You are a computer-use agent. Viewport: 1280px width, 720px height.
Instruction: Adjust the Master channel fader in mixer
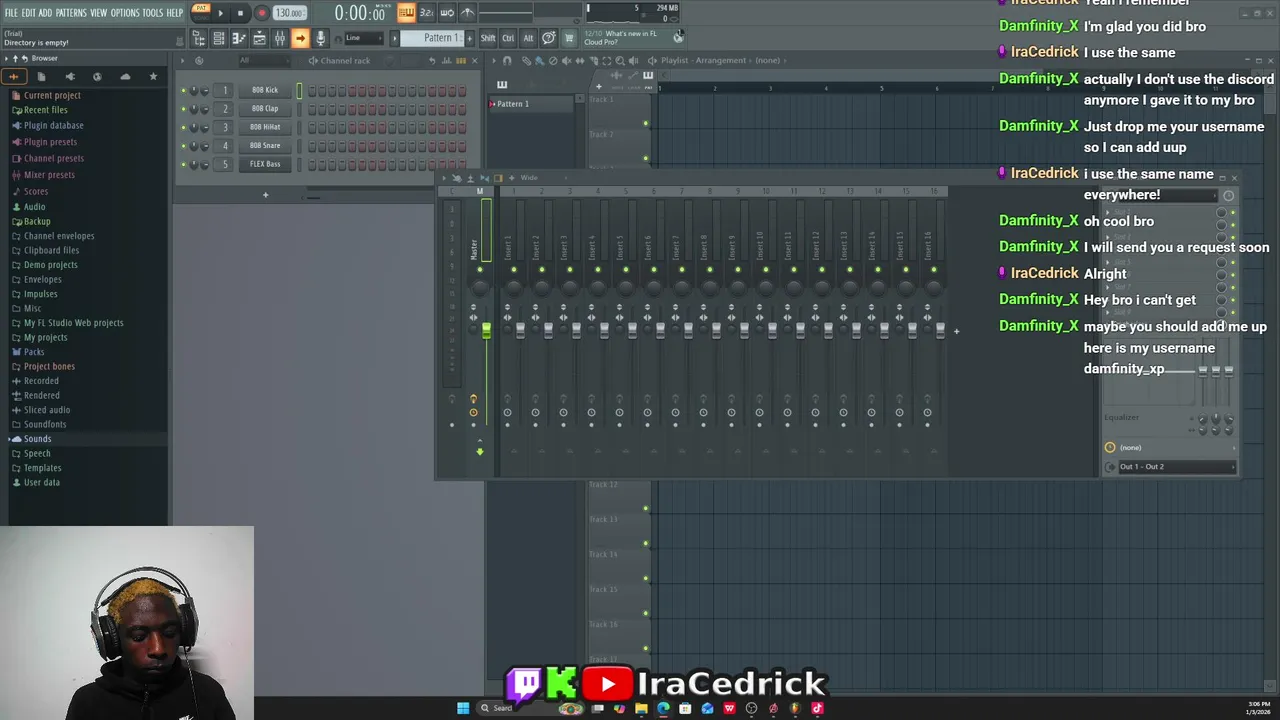[486, 330]
